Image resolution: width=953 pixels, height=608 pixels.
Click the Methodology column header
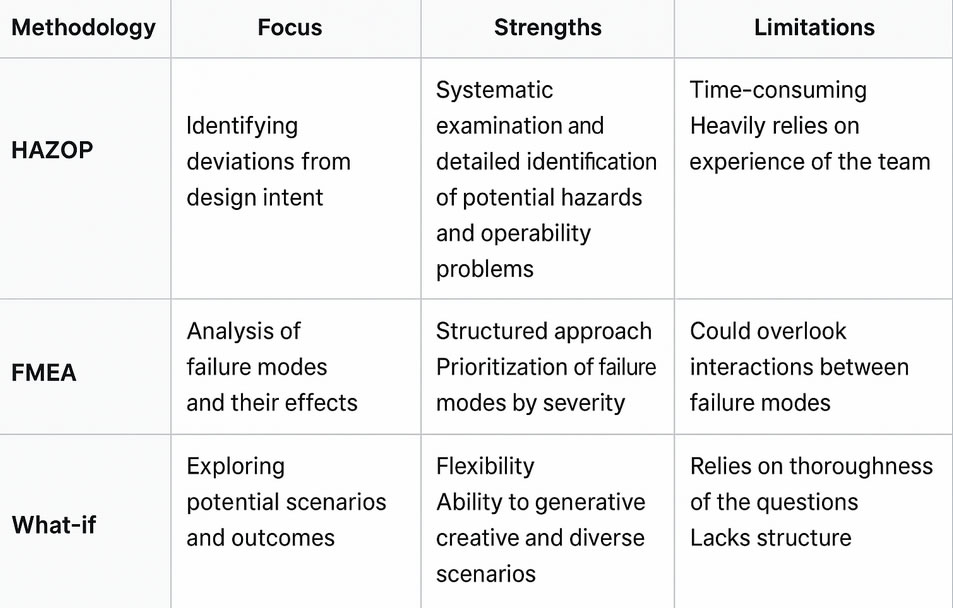point(84,27)
